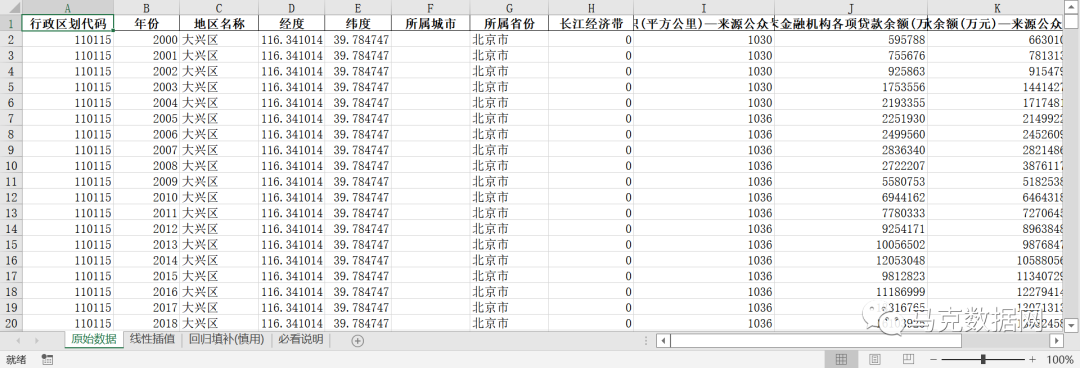This screenshot has height=368, width=1080.
Task: Switch to Page Layout view icon
Action: coord(874,360)
